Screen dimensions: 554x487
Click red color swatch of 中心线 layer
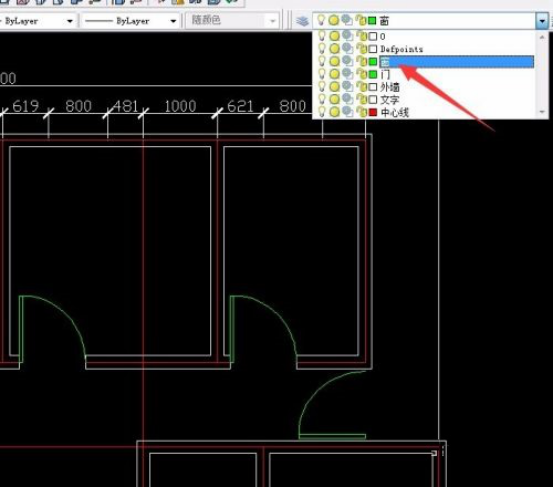pyautogui.click(x=373, y=112)
